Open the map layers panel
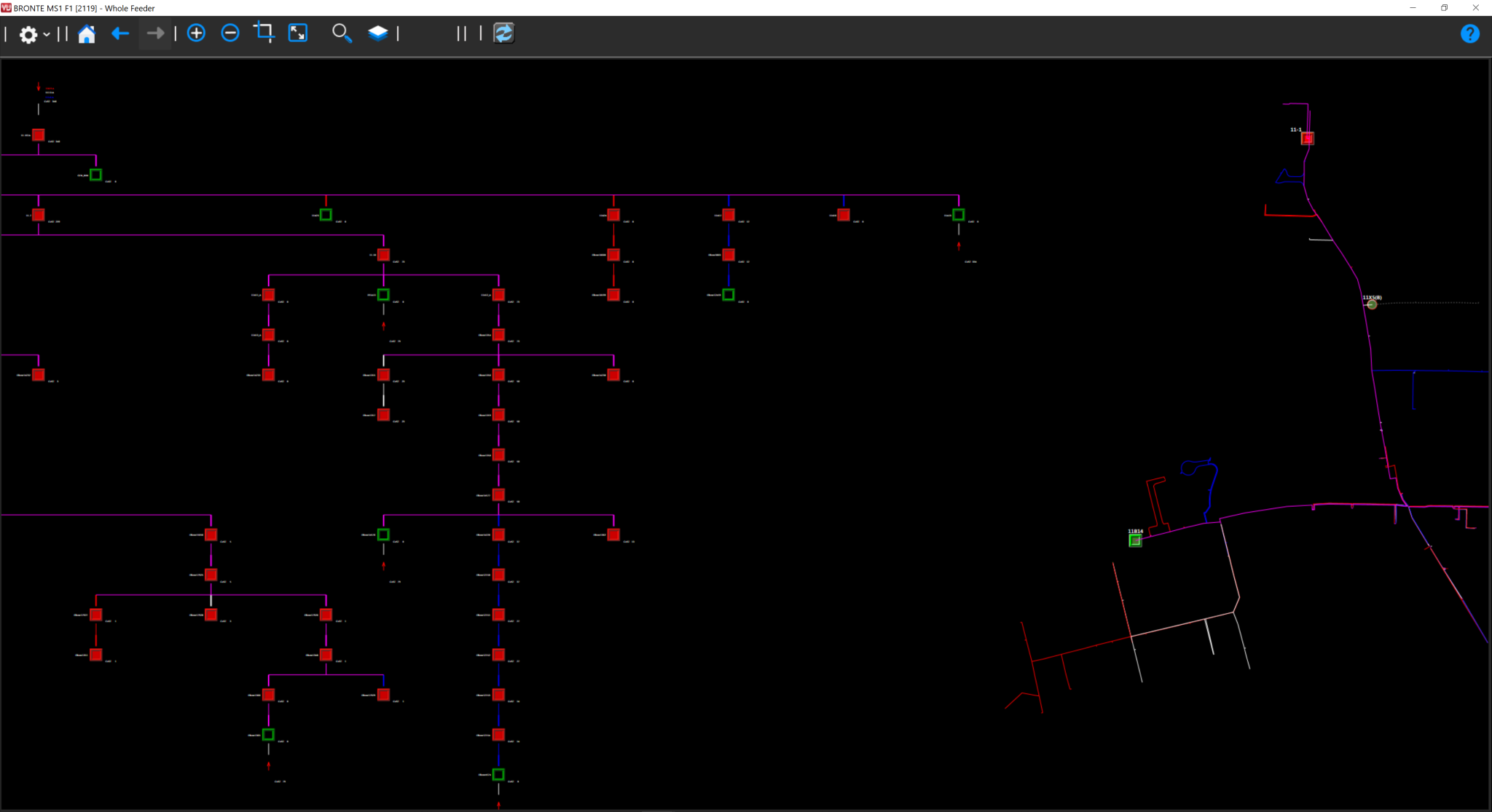 click(x=378, y=33)
